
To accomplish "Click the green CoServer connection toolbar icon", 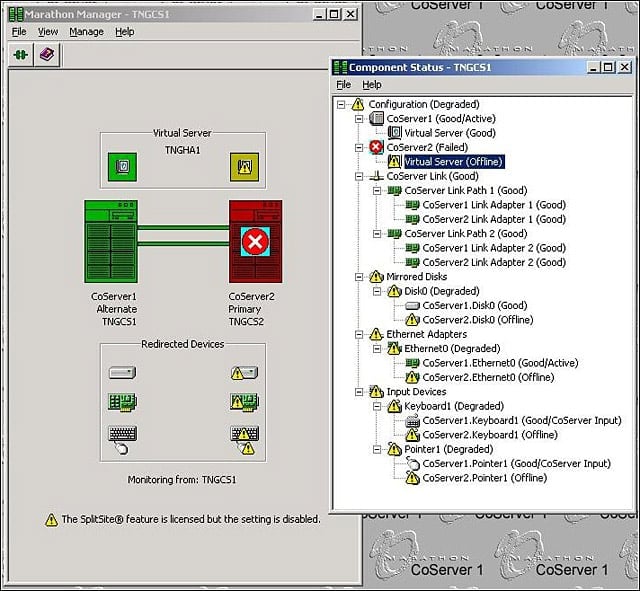I will (20, 55).
